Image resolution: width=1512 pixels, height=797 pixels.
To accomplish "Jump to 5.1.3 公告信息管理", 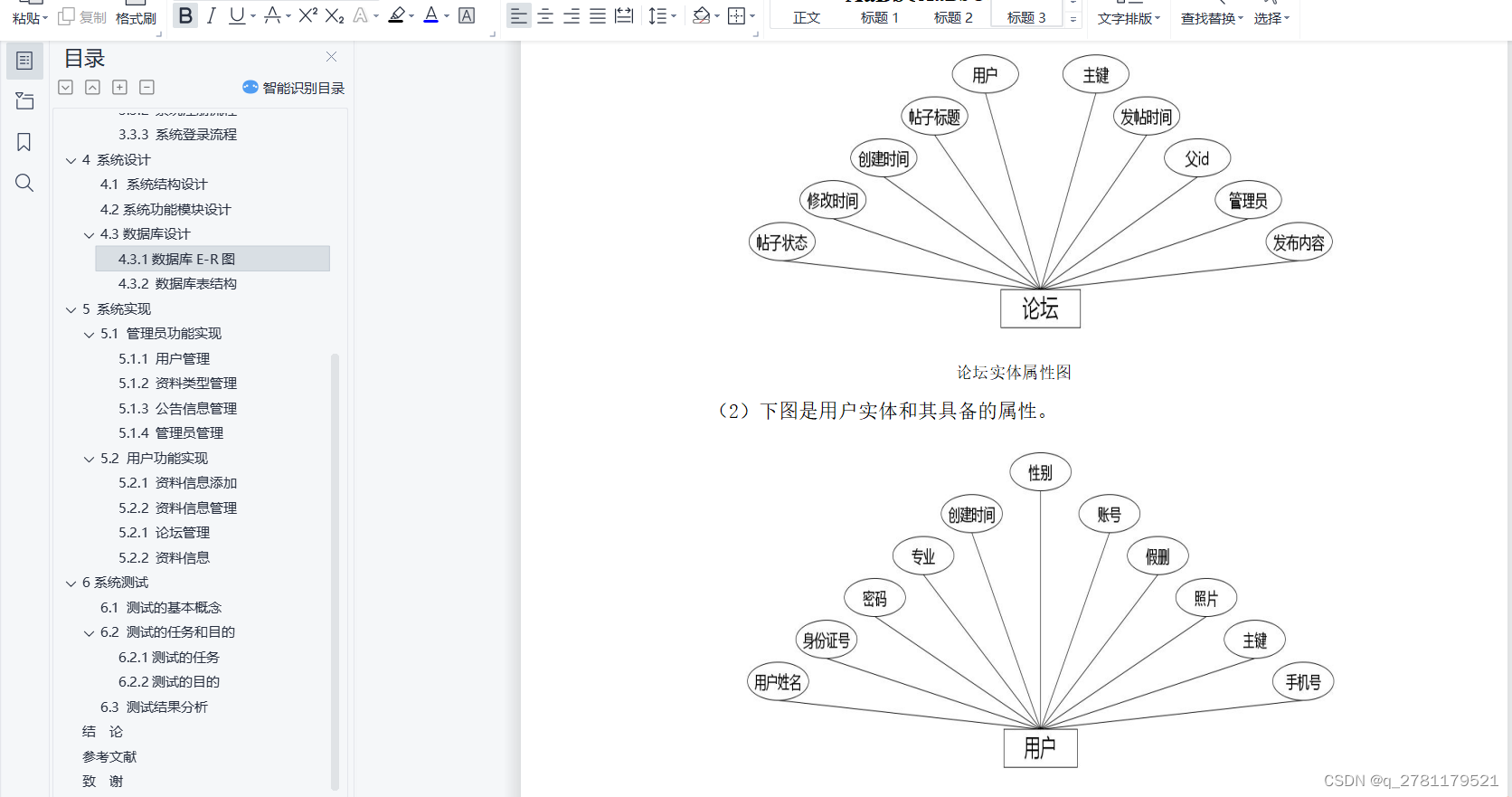I will 177,408.
